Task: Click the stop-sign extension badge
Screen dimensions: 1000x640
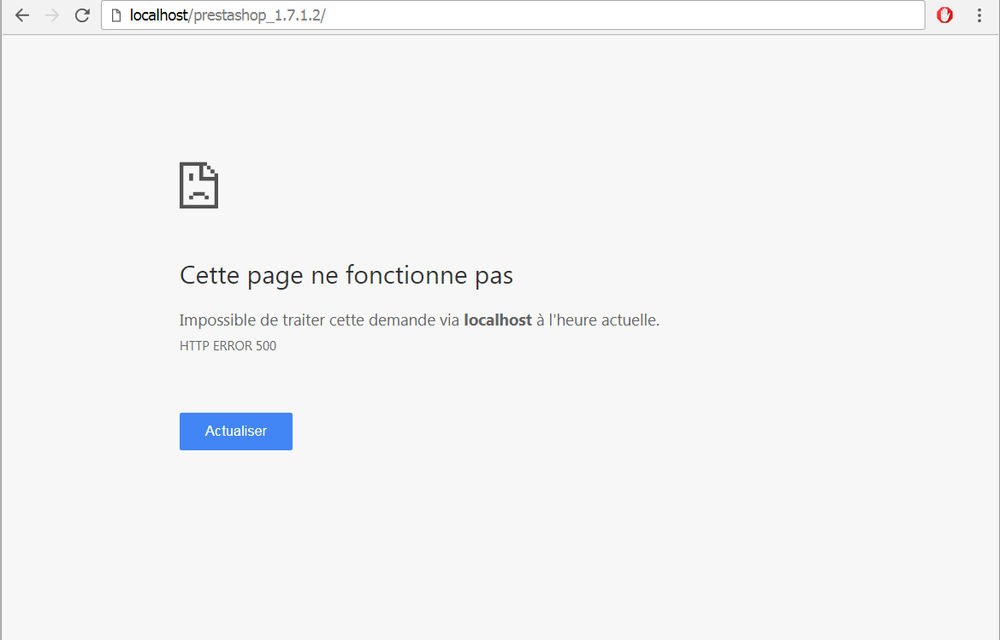Action: click(x=944, y=15)
